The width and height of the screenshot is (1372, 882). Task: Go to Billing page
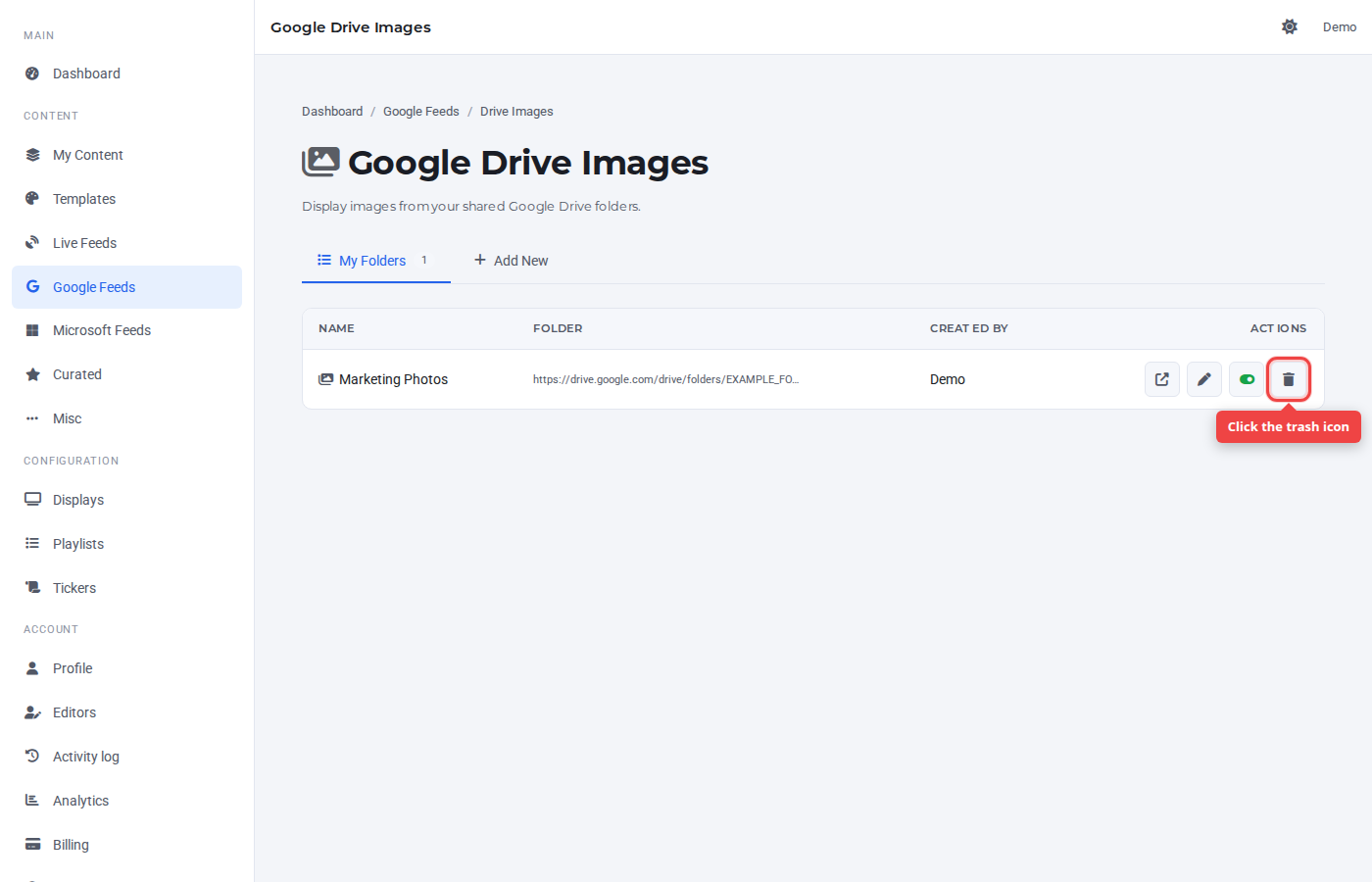[126, 845]
